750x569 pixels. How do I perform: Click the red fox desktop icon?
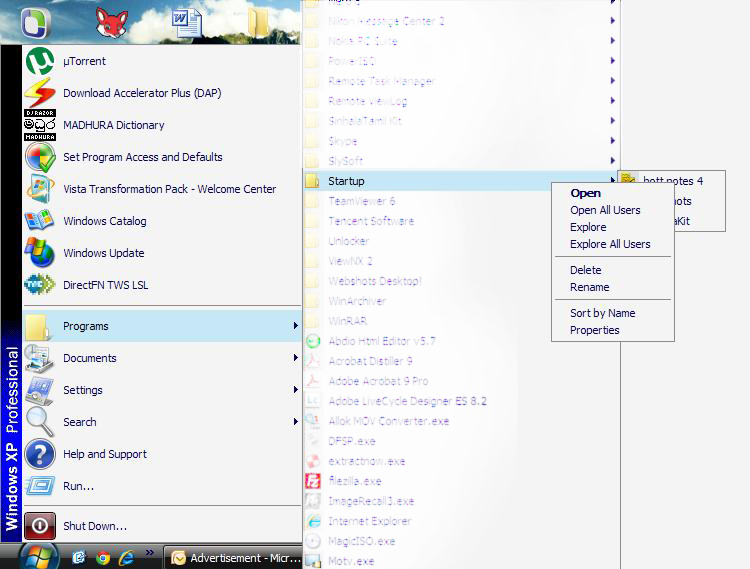point(111,22)
